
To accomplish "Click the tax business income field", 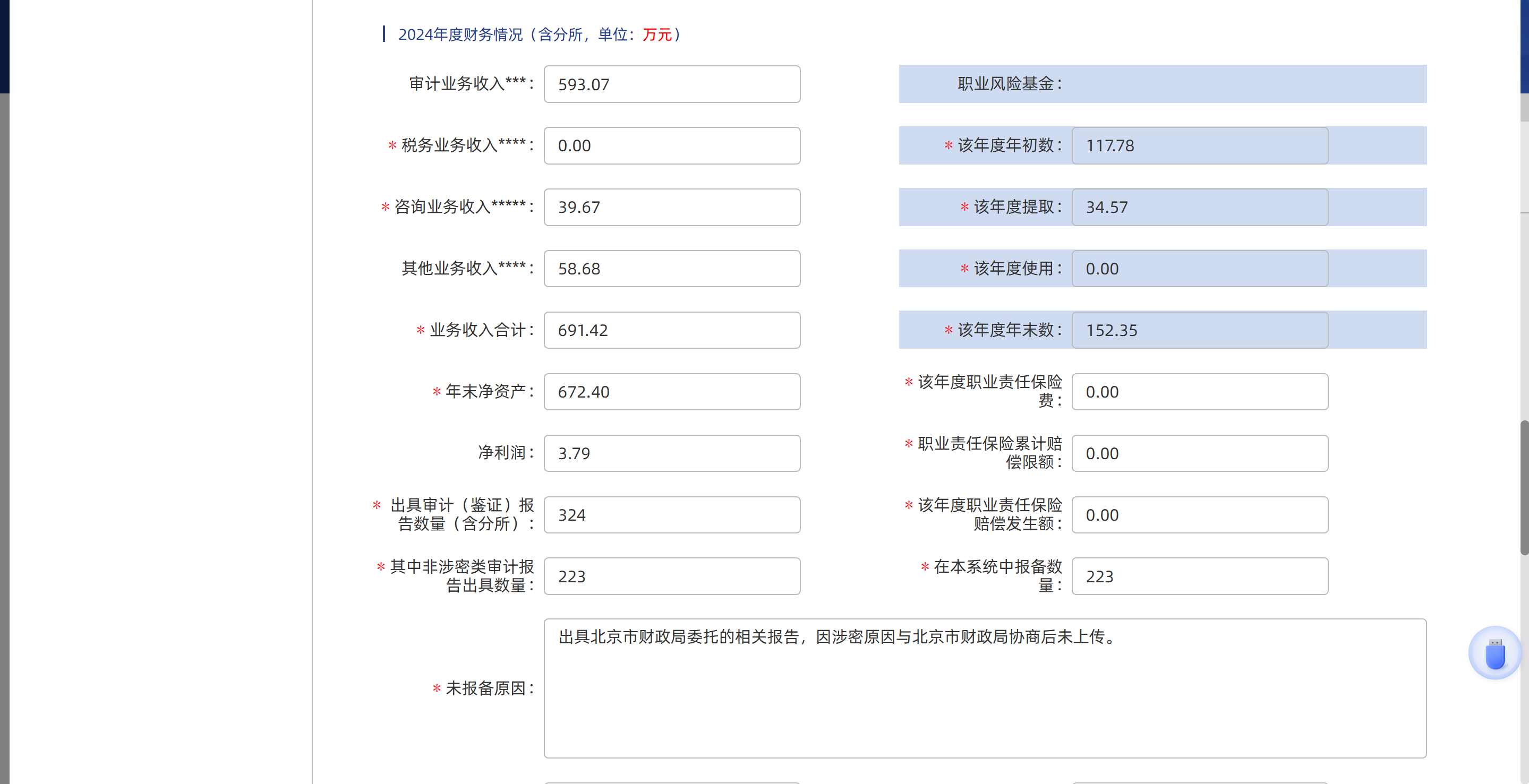I will point(671,146).
